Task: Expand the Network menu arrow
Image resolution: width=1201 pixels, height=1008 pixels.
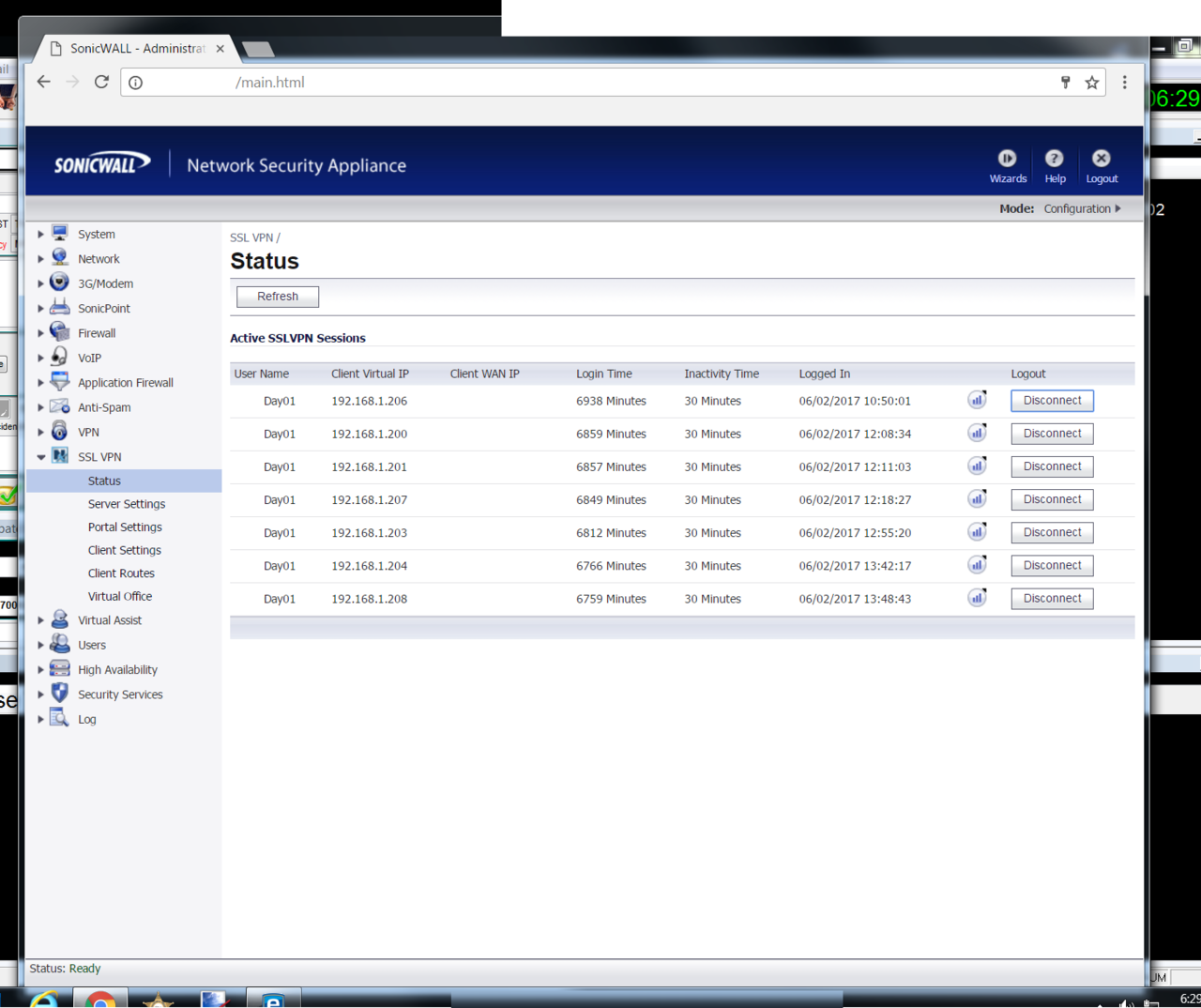Action: [40, 259]
